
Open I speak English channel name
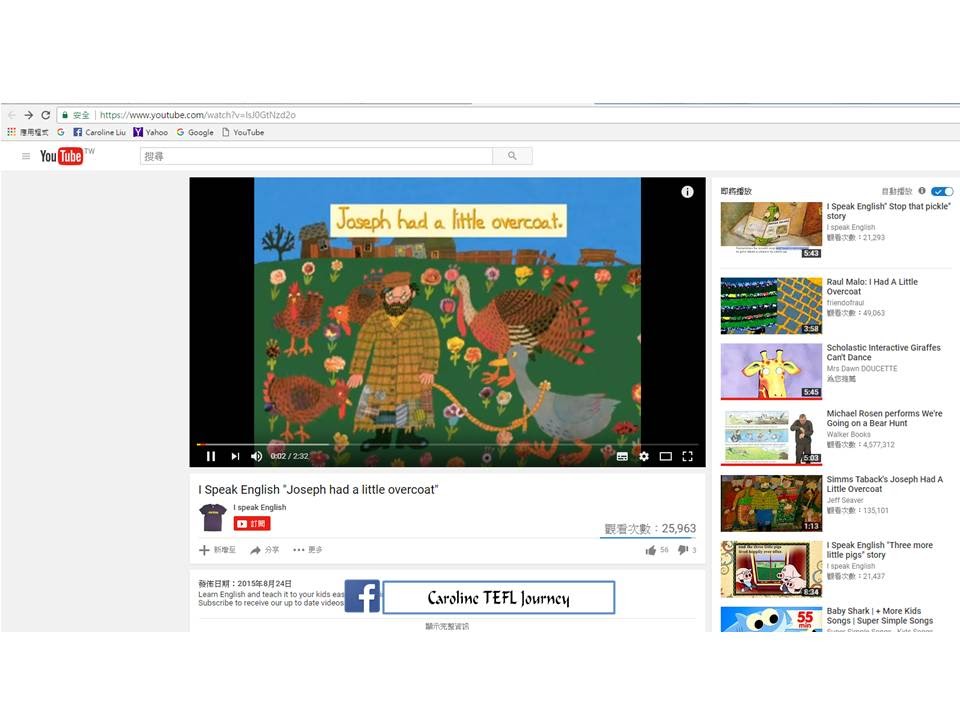click(260, 507)
